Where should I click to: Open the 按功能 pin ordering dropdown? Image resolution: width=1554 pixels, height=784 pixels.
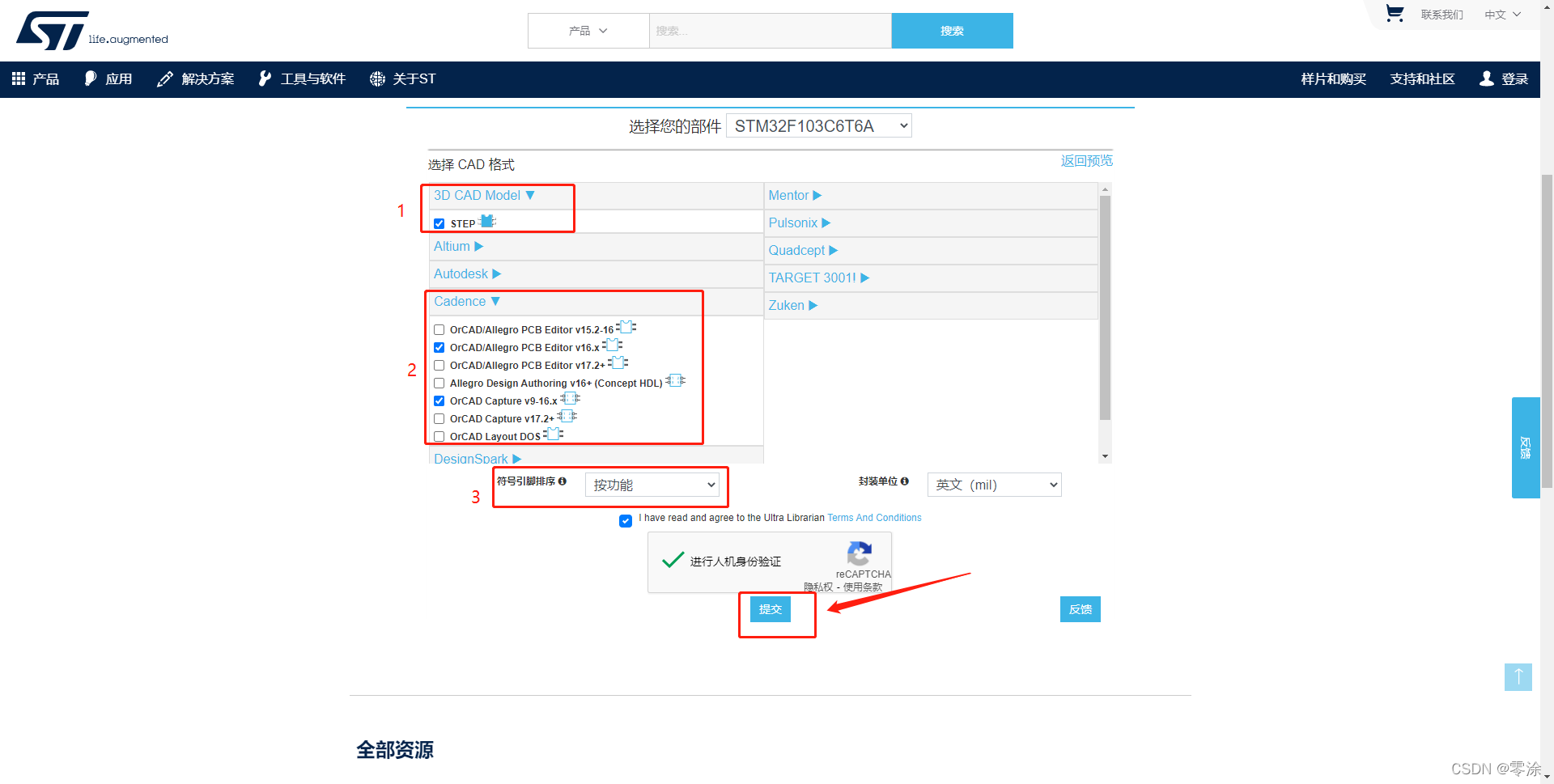tap(652, 485)
